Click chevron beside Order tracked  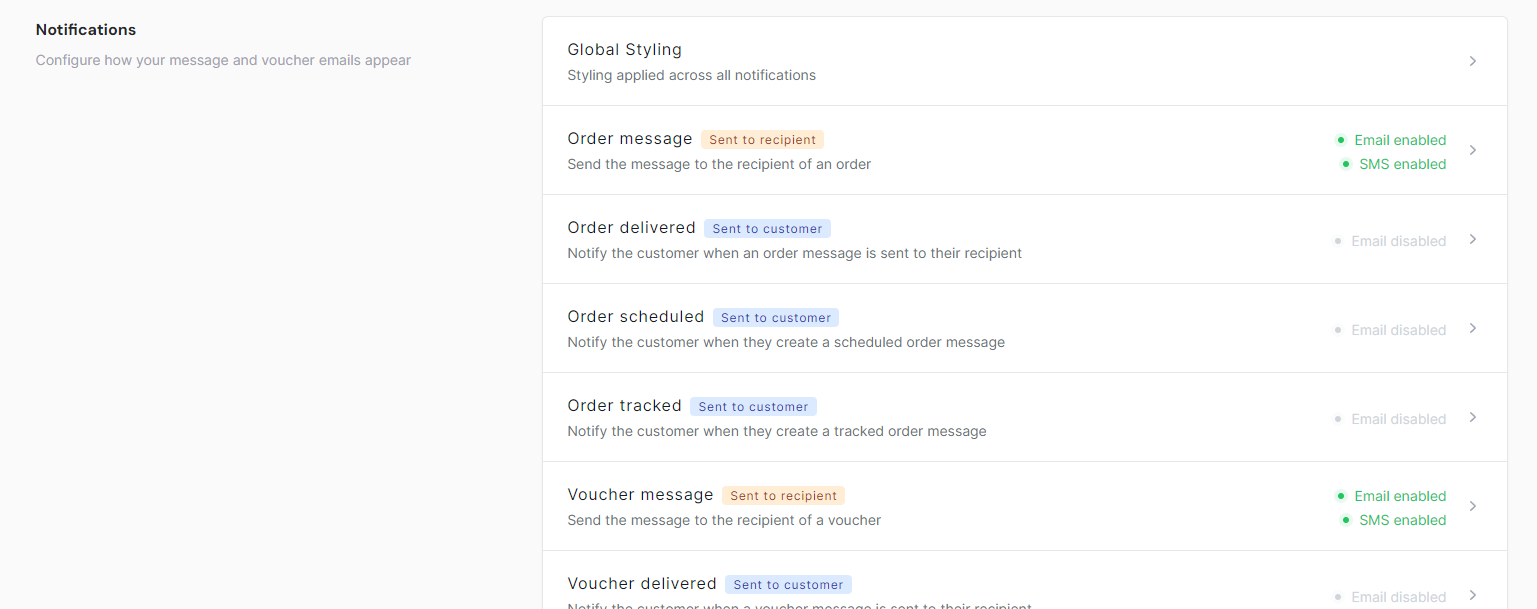(1473, 417)
